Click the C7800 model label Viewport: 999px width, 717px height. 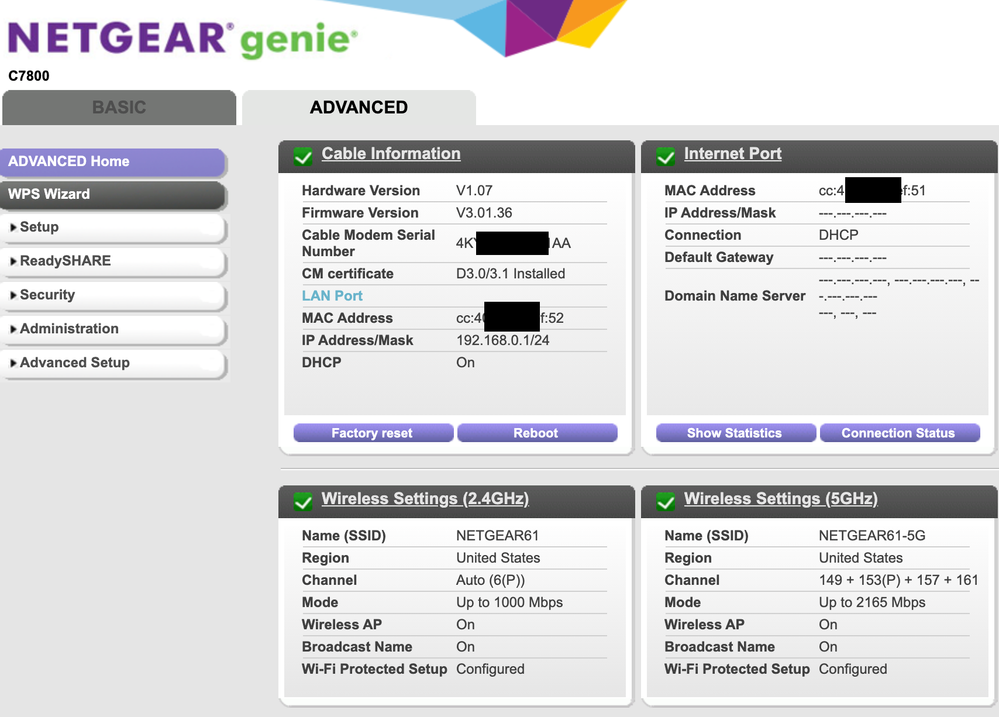click(29, 76)
